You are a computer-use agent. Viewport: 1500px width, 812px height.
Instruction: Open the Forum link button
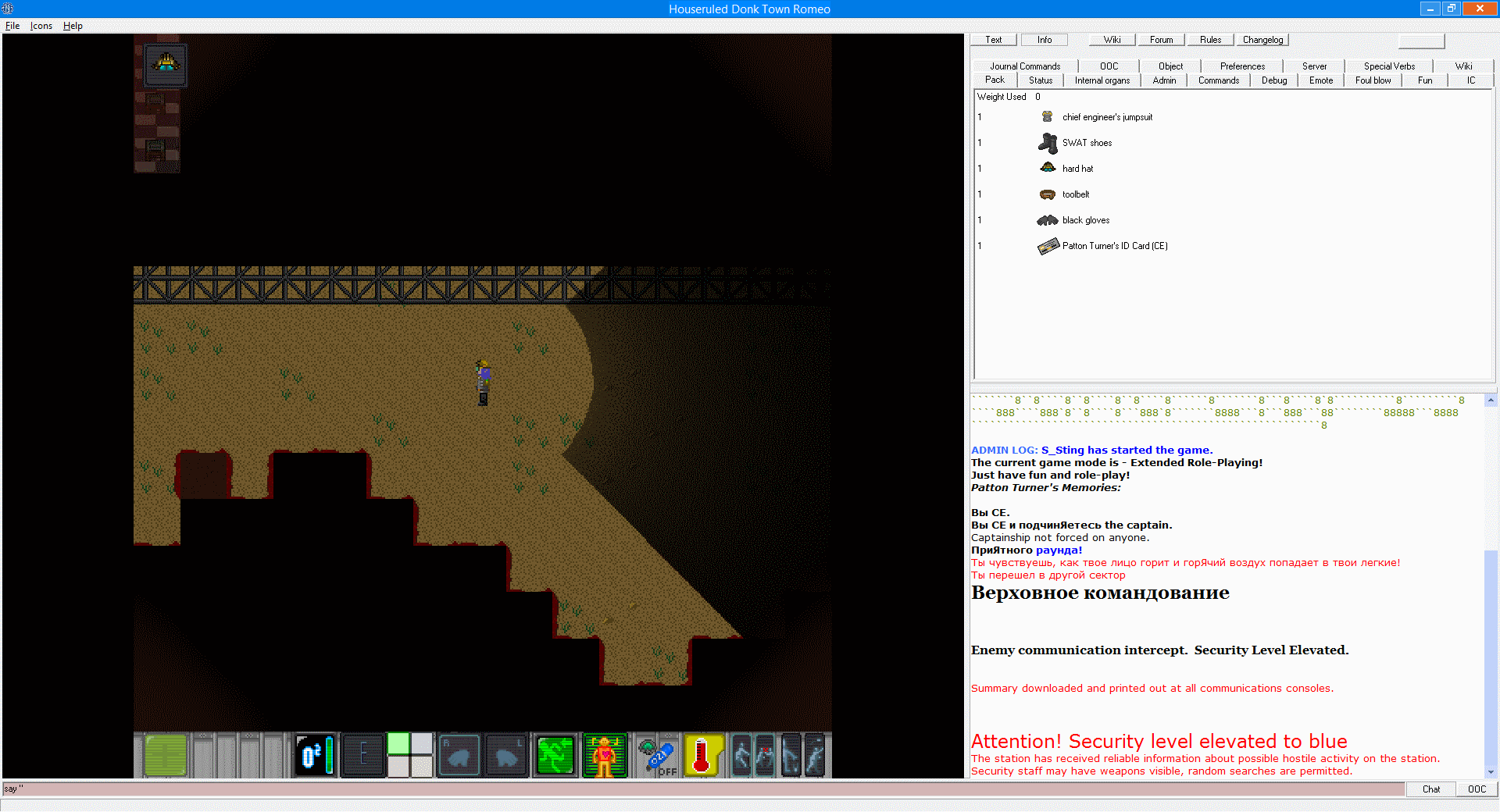pos(1161,40)
